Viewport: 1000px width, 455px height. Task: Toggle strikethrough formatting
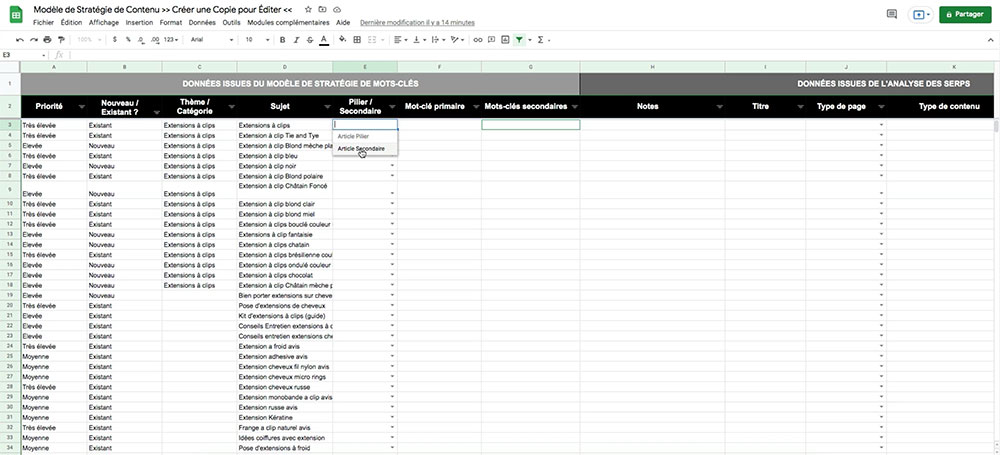coord(310,40)
